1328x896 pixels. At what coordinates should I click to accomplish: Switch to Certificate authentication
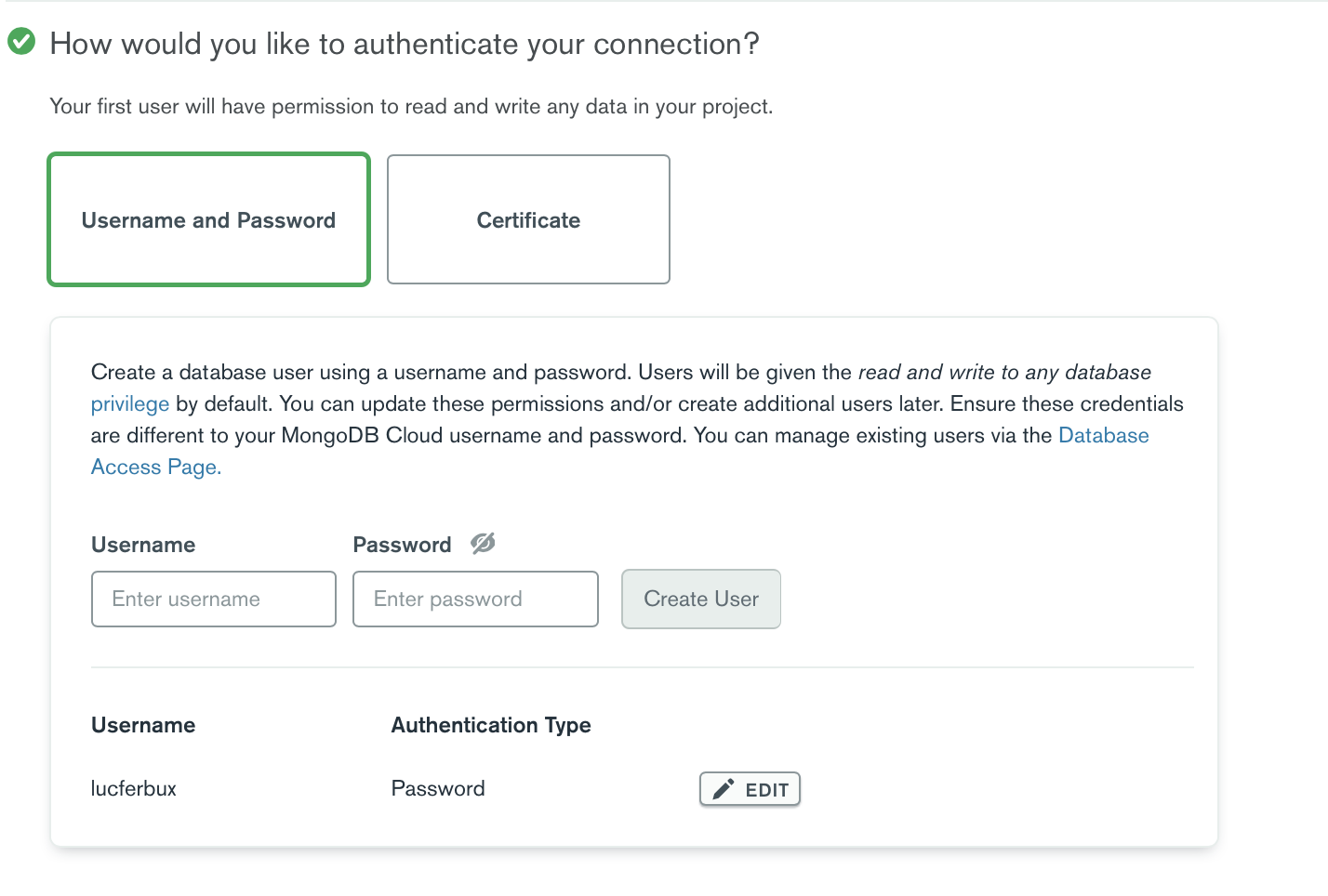tap(528, 220)
